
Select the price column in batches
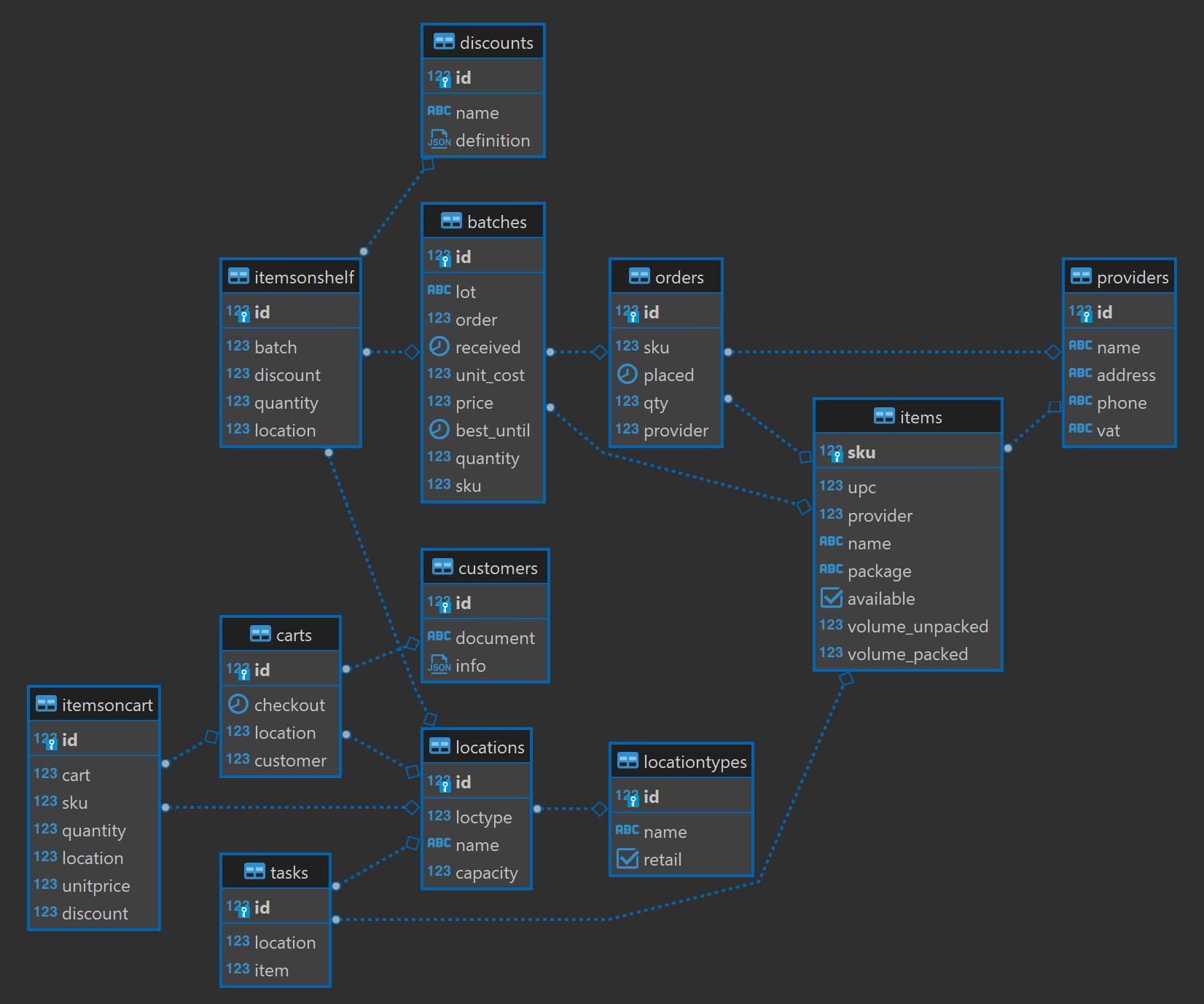pyautogui.click(x=483, y=402)
